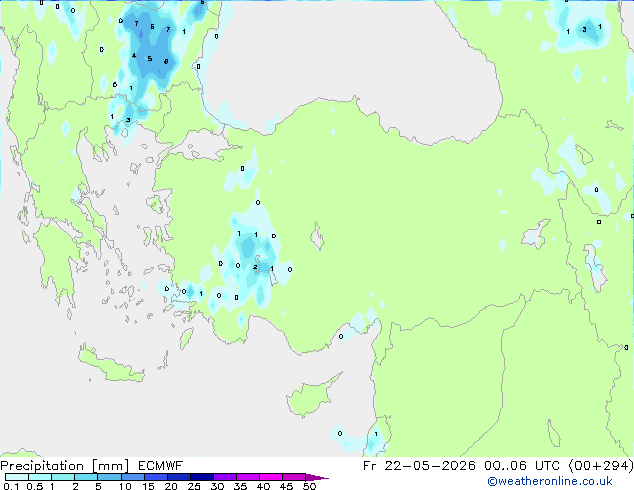Click the '00..06 UTC' time range text

pyautogui.click(x=522, y=466)
